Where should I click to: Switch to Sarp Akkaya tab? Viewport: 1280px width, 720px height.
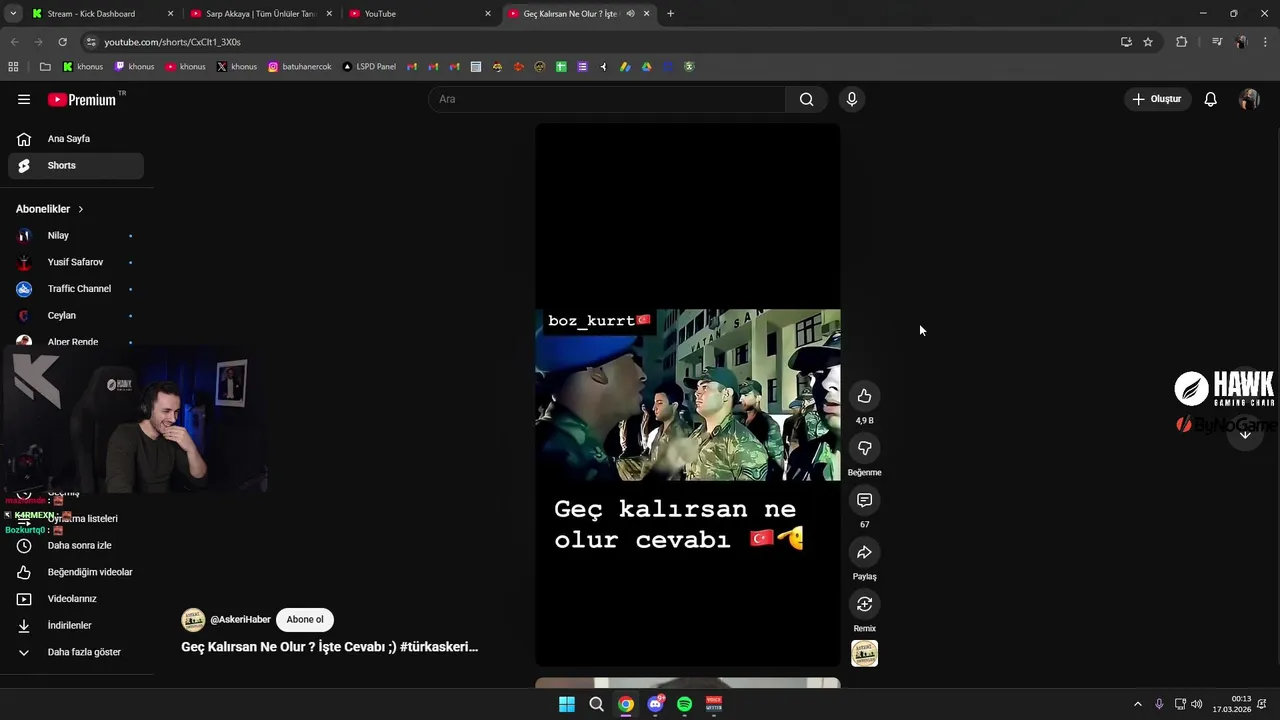[260, 14]
